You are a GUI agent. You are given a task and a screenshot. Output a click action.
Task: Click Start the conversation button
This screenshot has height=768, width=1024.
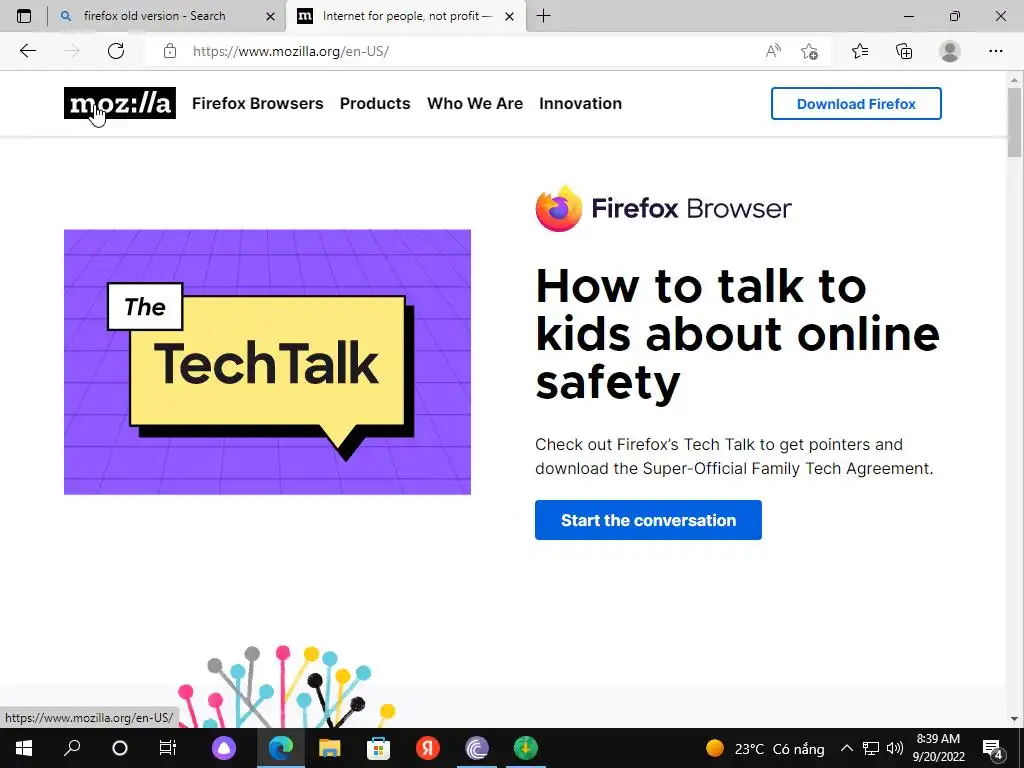[x=648, y=520]
